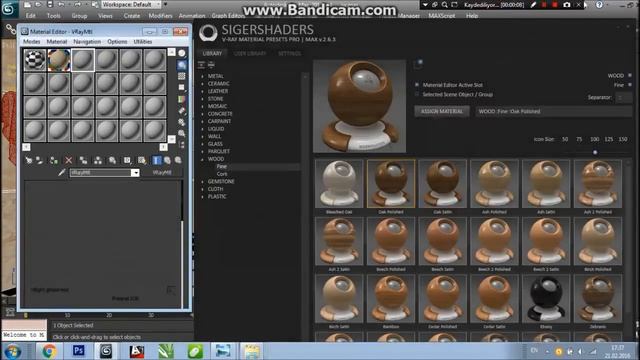Click Pick Material from Object eyedropper
640x360 pixels.
tap(62, 173)
